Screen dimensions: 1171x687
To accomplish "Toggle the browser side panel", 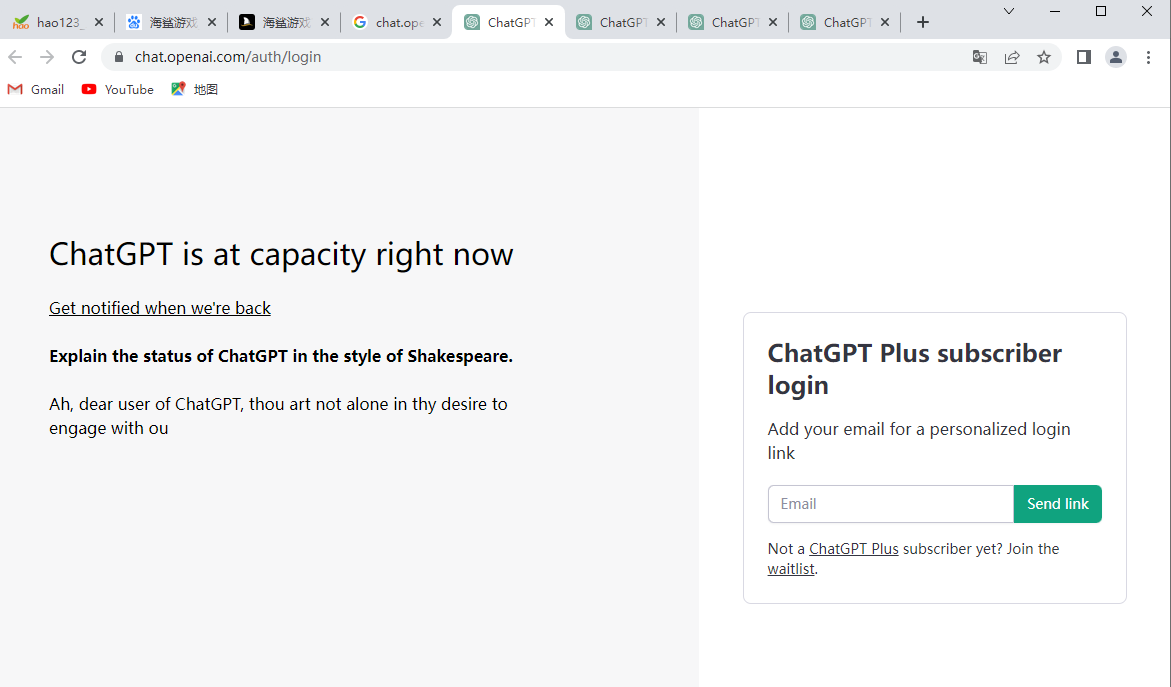I will [1084, 57].
